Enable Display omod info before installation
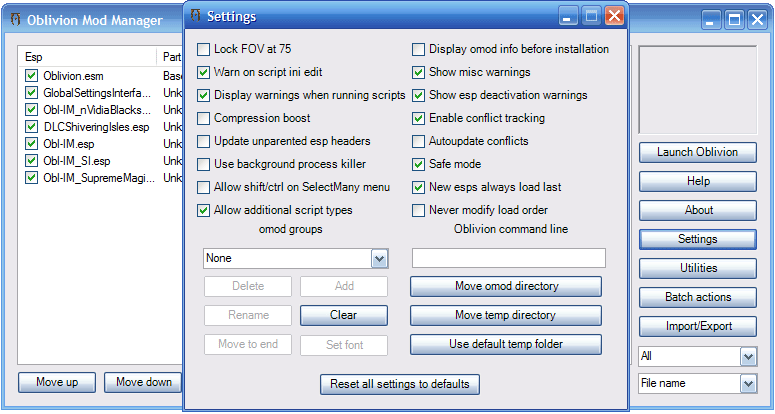The image size is (775, 414). 418,49
